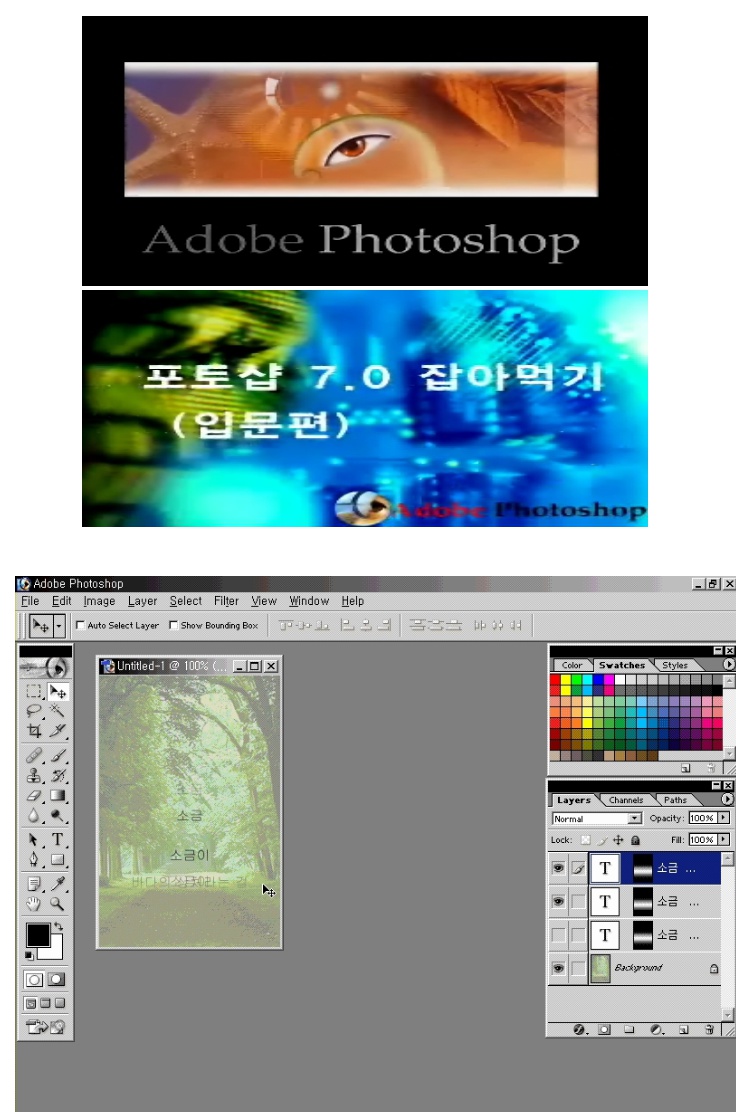This screenshot has height=1112, width=736.
Task: Enable the Show Bounding Box checkbox
Action: [173, 625]
